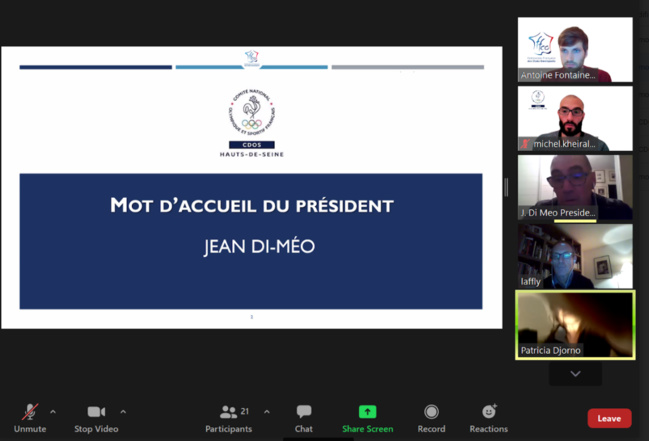
Task: Open the Participants panel
Action: (228, 418)
